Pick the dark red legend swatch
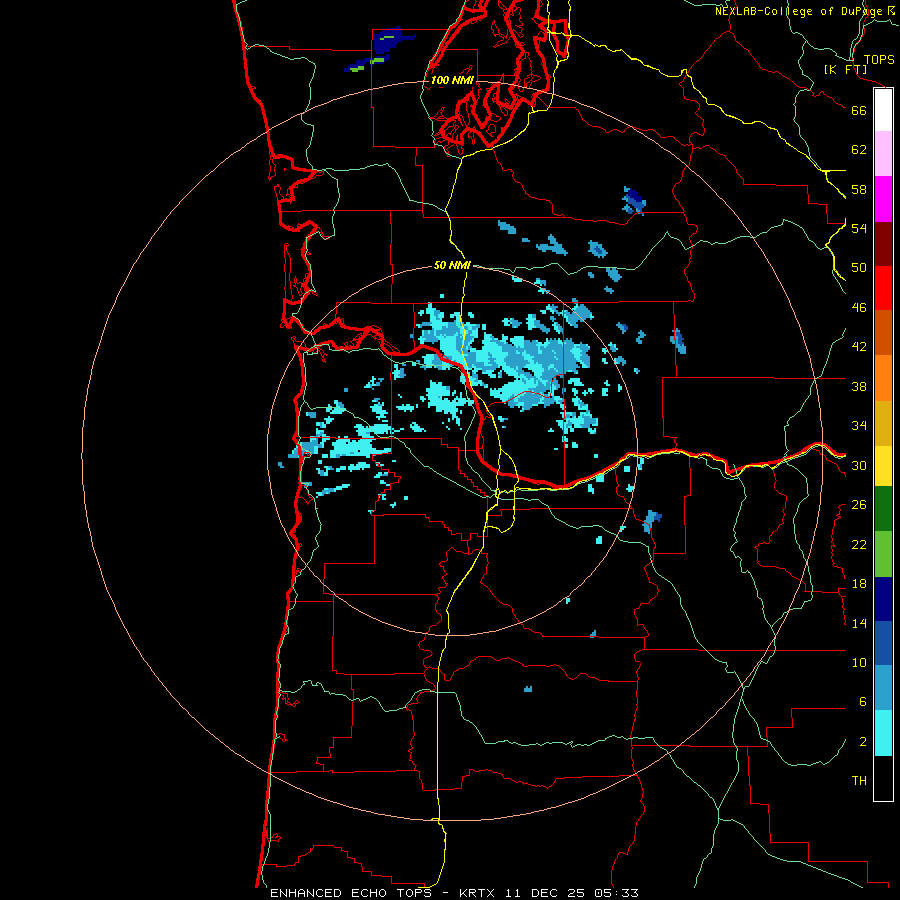Screen dimensions: 900x900 pyautogui.click(x=883, y=243)
